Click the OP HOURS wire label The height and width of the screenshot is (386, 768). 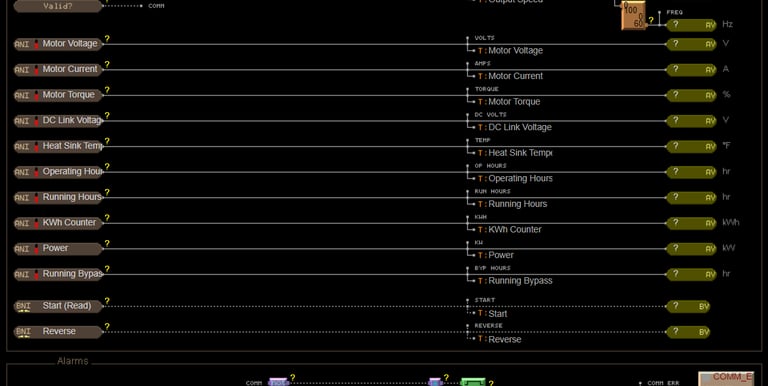tap(490, 166)
